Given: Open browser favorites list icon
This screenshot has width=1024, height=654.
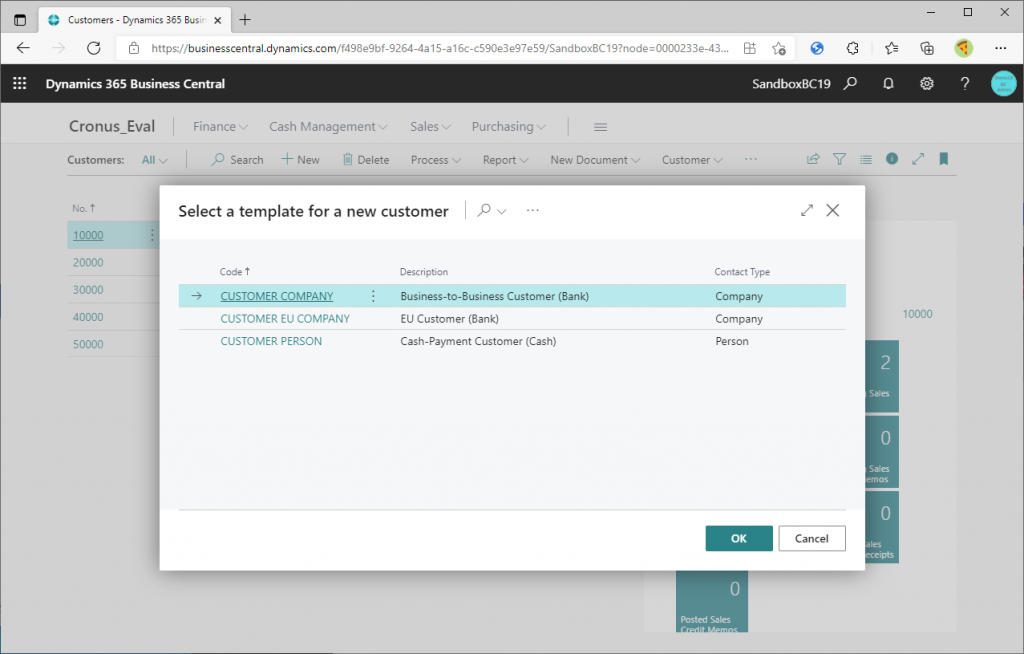Looking at the screenshot, I should click(891, 48).
